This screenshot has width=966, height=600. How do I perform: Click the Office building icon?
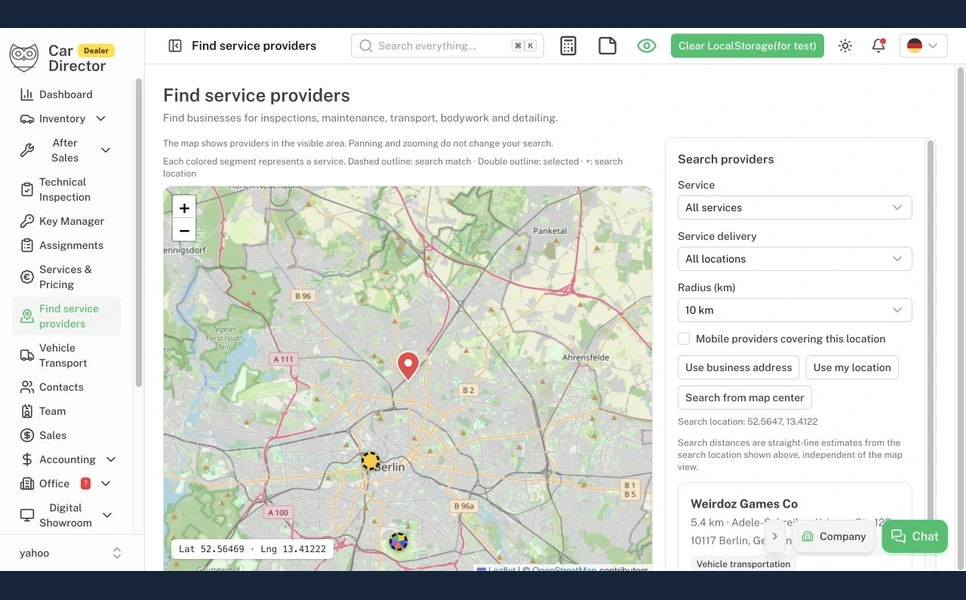click(26, 484)
